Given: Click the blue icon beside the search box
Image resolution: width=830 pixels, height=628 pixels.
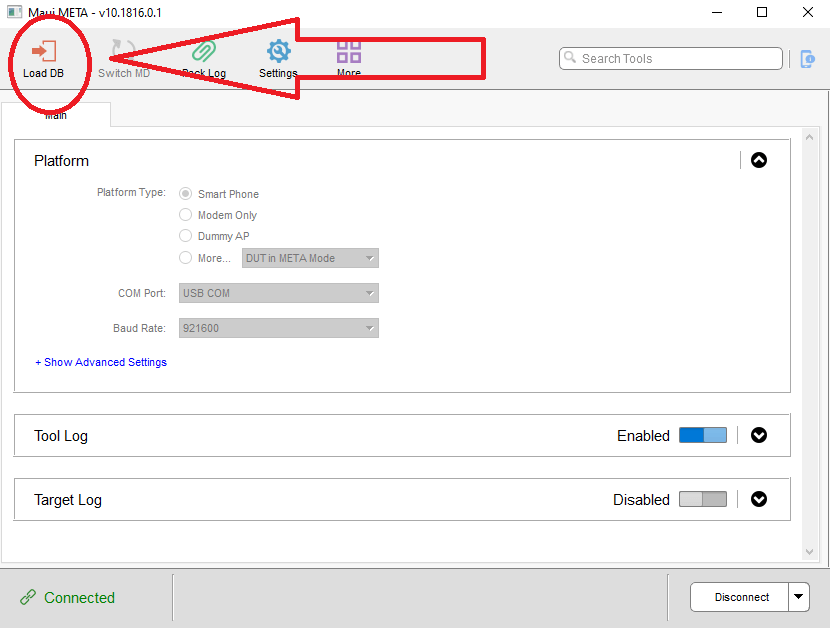Looking at the screenshot, I should (807, 59).
